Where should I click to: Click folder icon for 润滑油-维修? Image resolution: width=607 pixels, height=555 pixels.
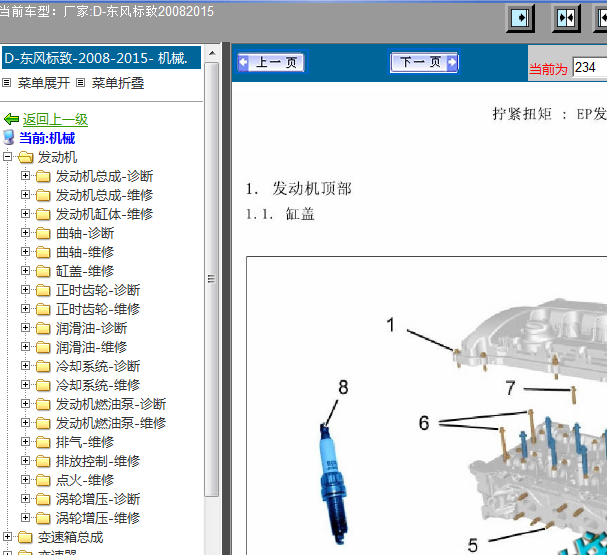coord(43,348)
